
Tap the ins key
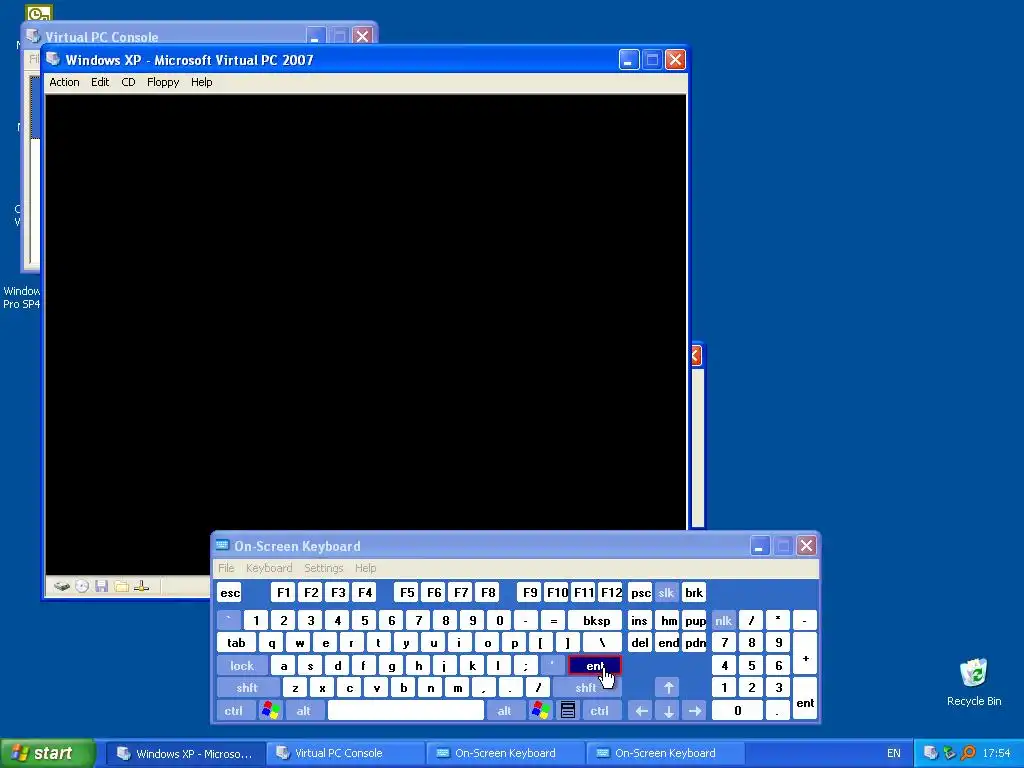(x=640, y=620)
